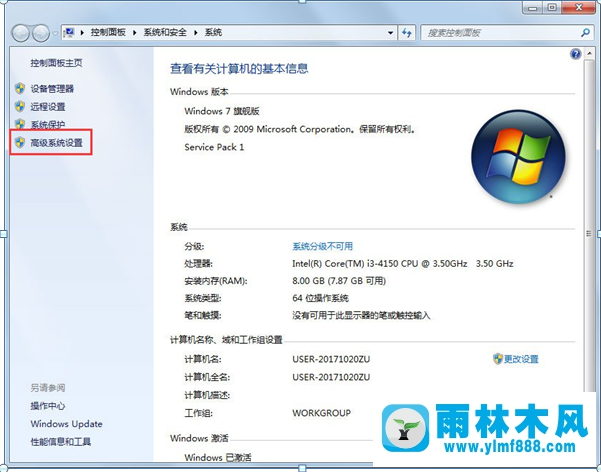Image resolution: width=601 pixels, height=472 pixels.
Task: Open the address bar history dropdown
Action: tap(390, 33)
